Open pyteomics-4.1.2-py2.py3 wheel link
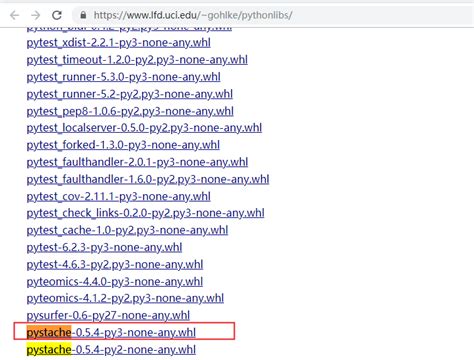Image resolution: width=474 pixels, height=360 pixels. (125, 298)
